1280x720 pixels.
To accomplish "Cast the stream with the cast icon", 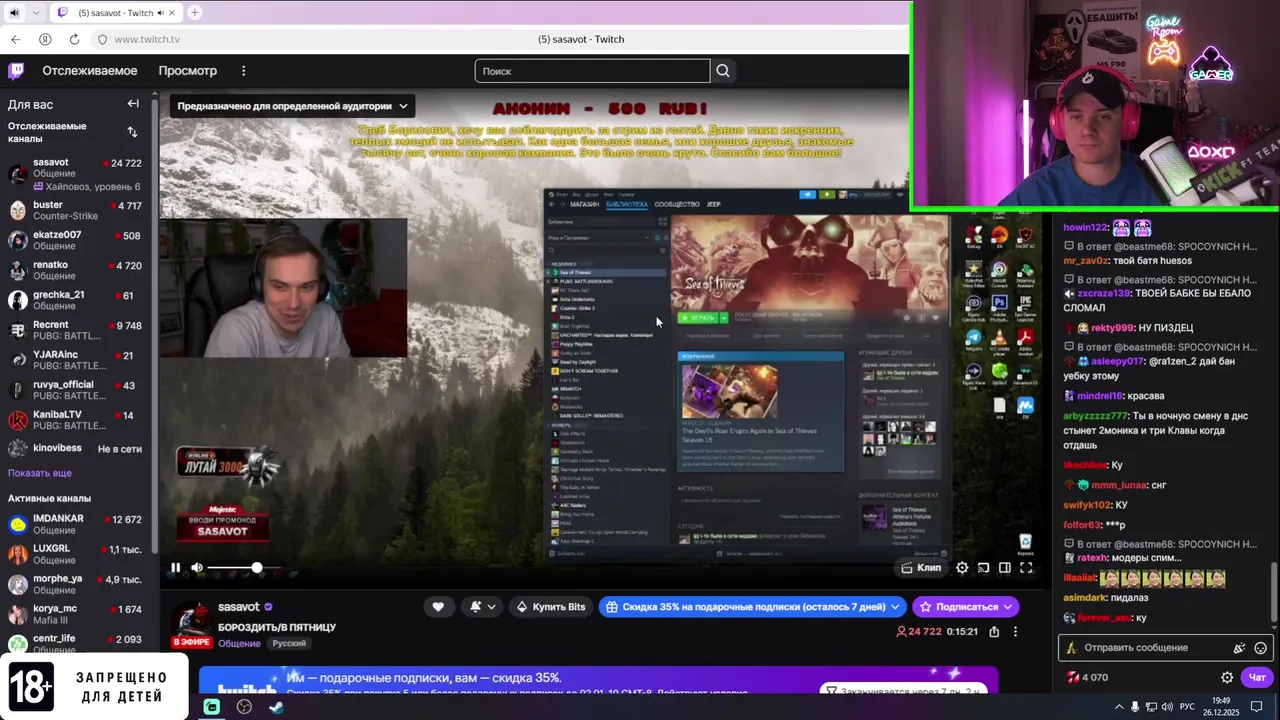I will pyautogui.click(x=983, y=567).
